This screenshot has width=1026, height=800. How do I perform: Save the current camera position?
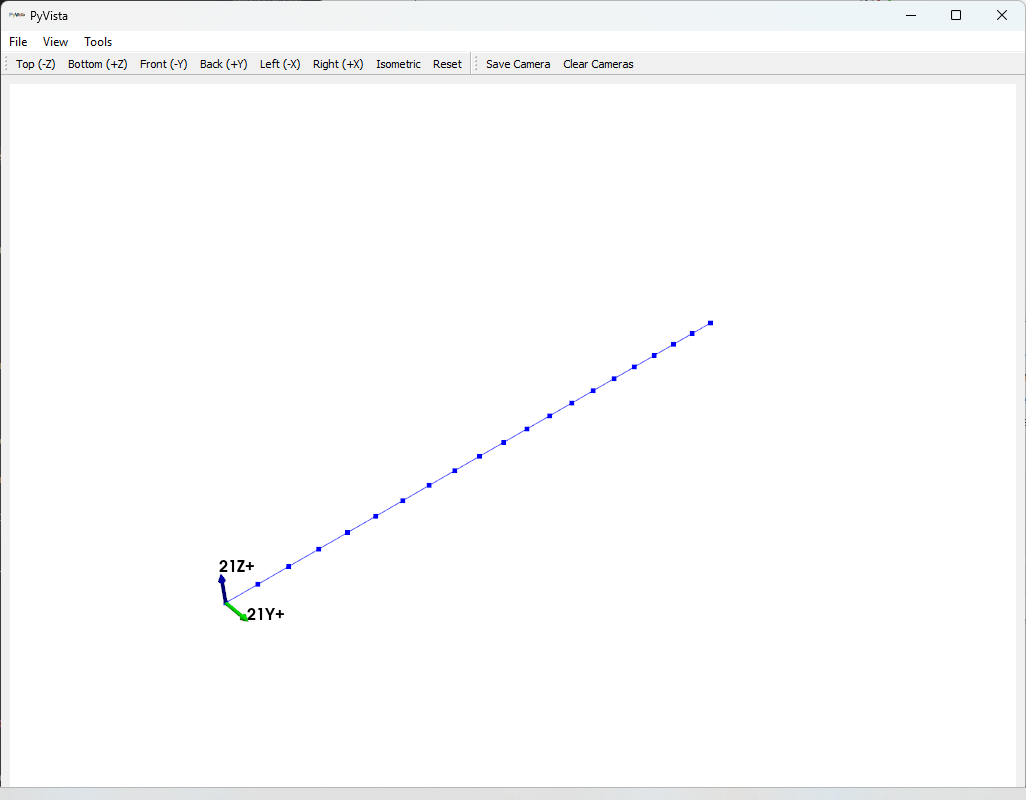(x=517, y=63)
